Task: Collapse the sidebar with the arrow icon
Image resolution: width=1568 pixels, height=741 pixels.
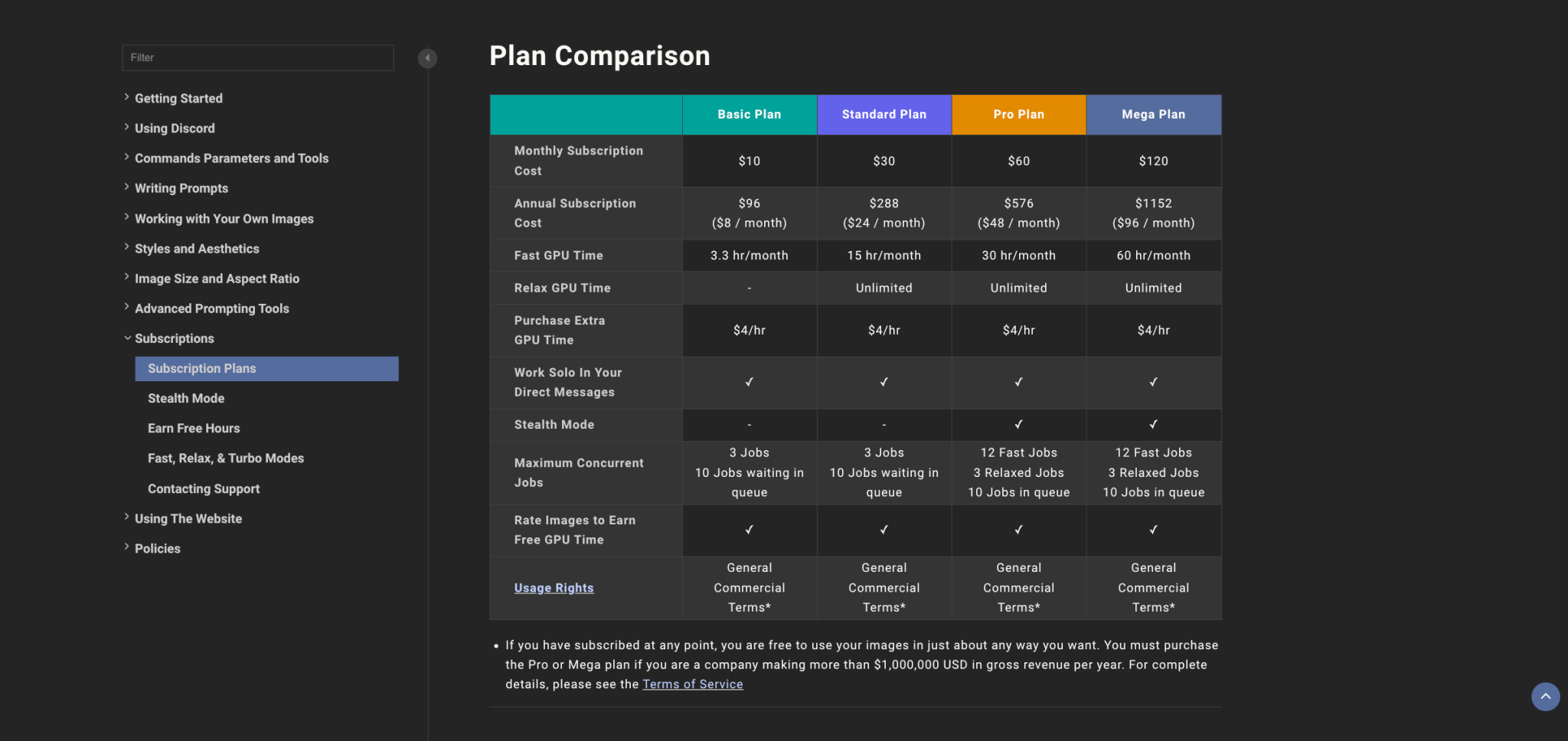Action: click(427, 58)
